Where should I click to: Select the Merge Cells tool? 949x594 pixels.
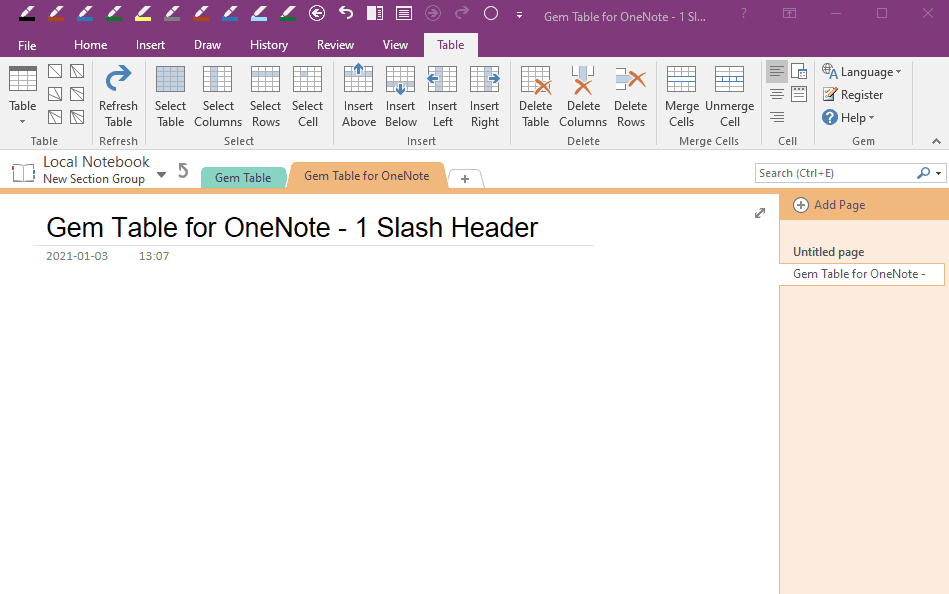click(681, 95)
